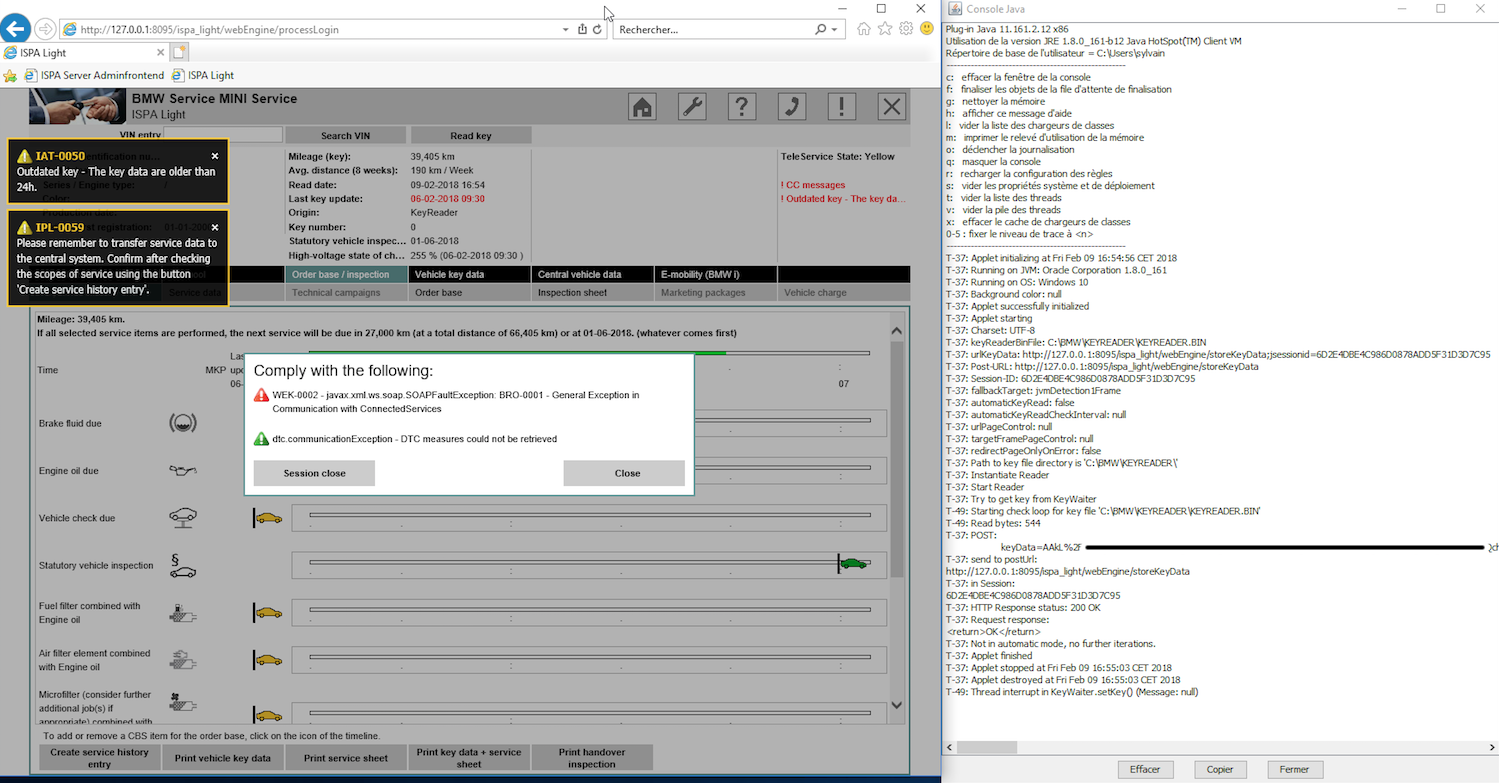The image size is (1499, 783).
Task: Open the Inspection sheet sub-tab
Action: (592, 293)
